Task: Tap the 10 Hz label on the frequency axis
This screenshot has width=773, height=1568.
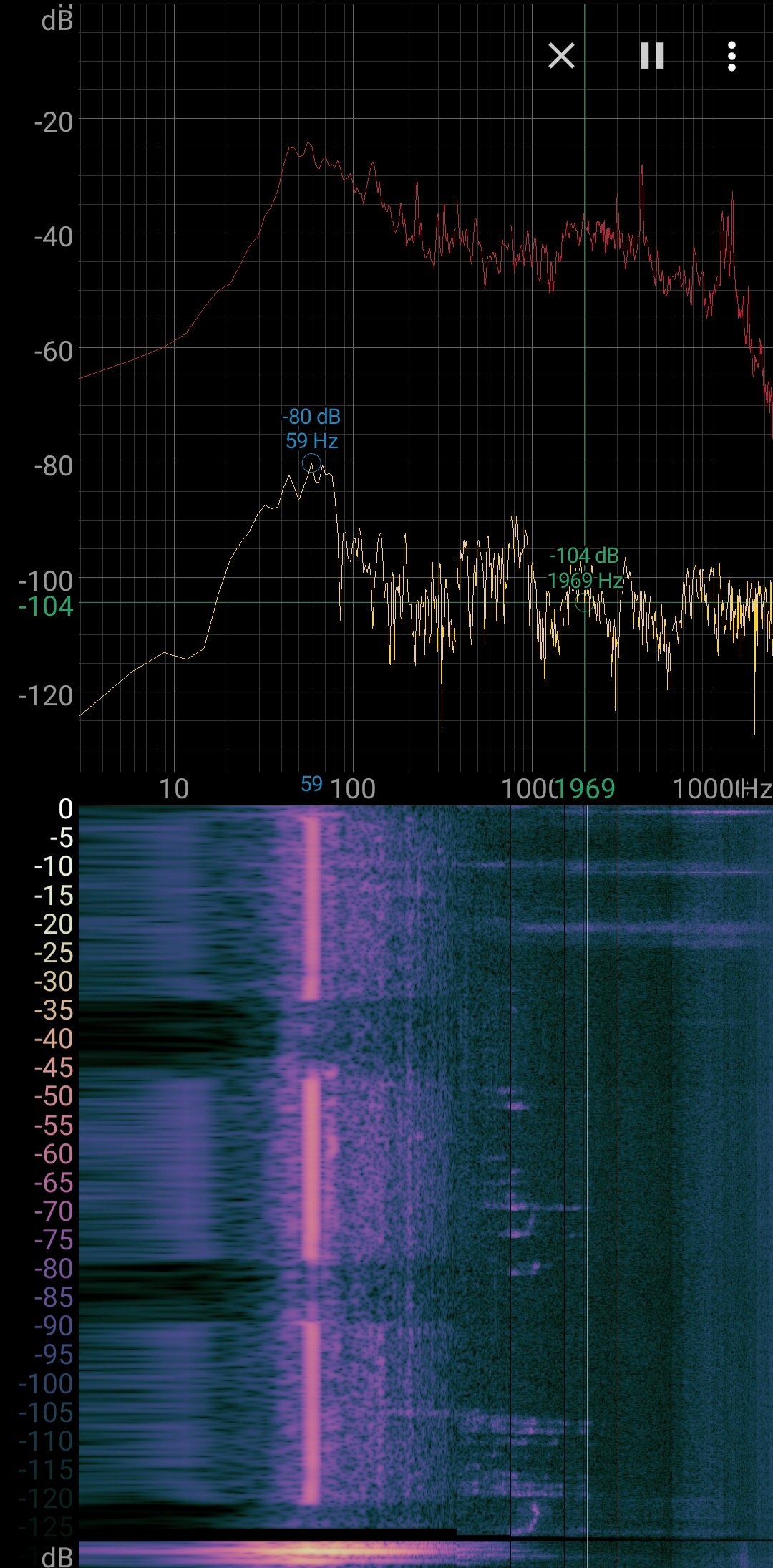Action: pos(174,789)
